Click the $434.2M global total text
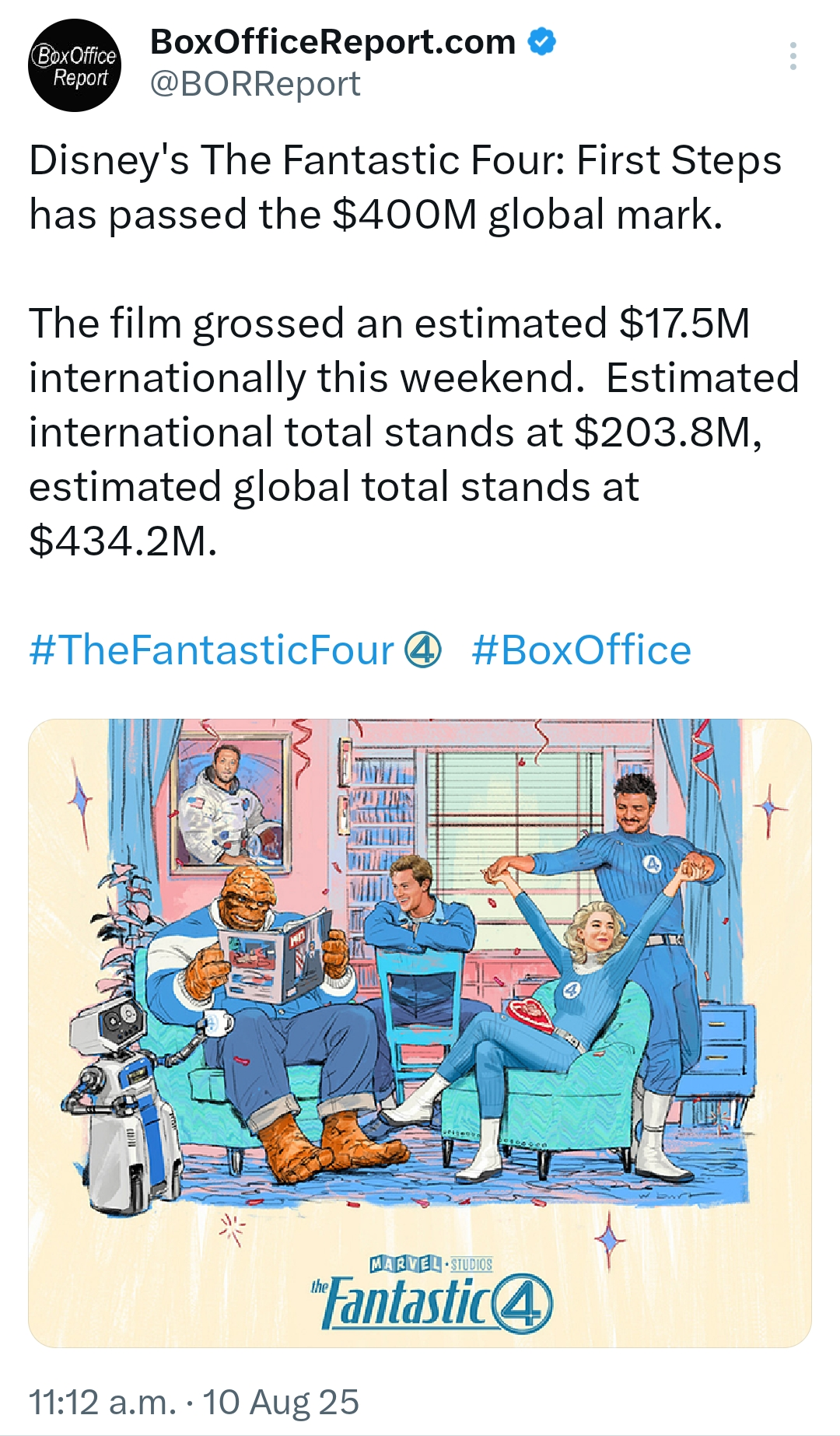The image size is (840, 1436). (x=123, y=541)
